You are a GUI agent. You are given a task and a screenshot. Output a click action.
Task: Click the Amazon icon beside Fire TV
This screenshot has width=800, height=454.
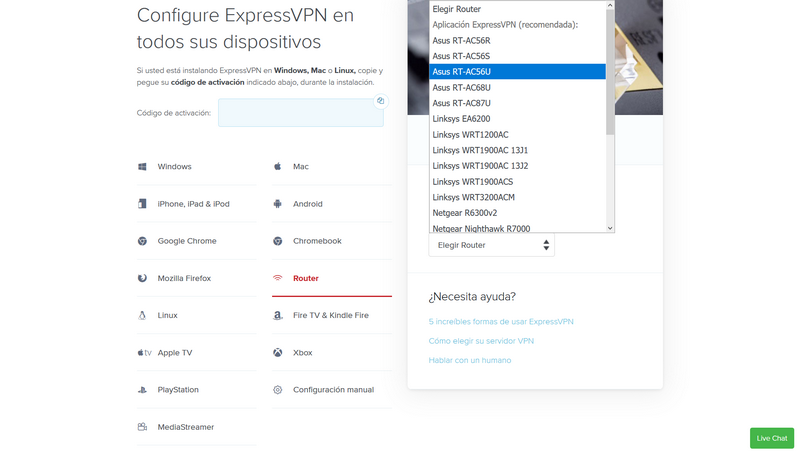click(x=278, y=315)
